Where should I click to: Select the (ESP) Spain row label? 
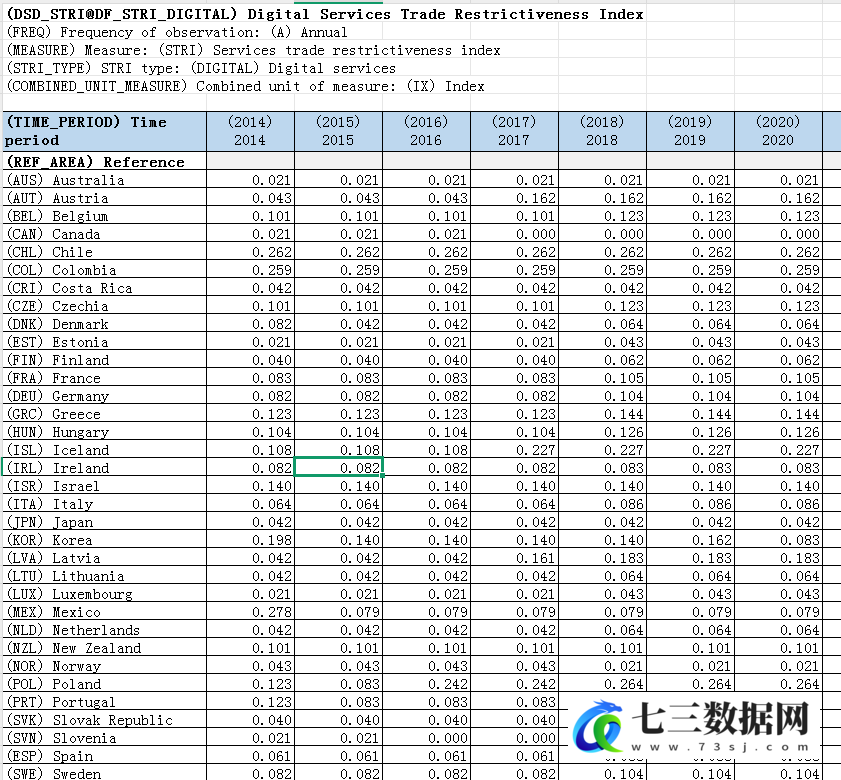click(105, 755)
